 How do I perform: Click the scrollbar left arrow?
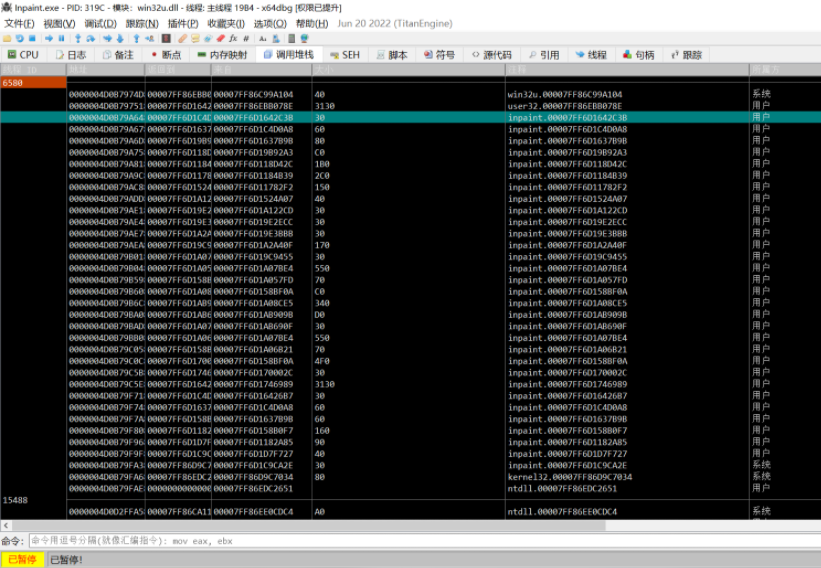point(6,525)
